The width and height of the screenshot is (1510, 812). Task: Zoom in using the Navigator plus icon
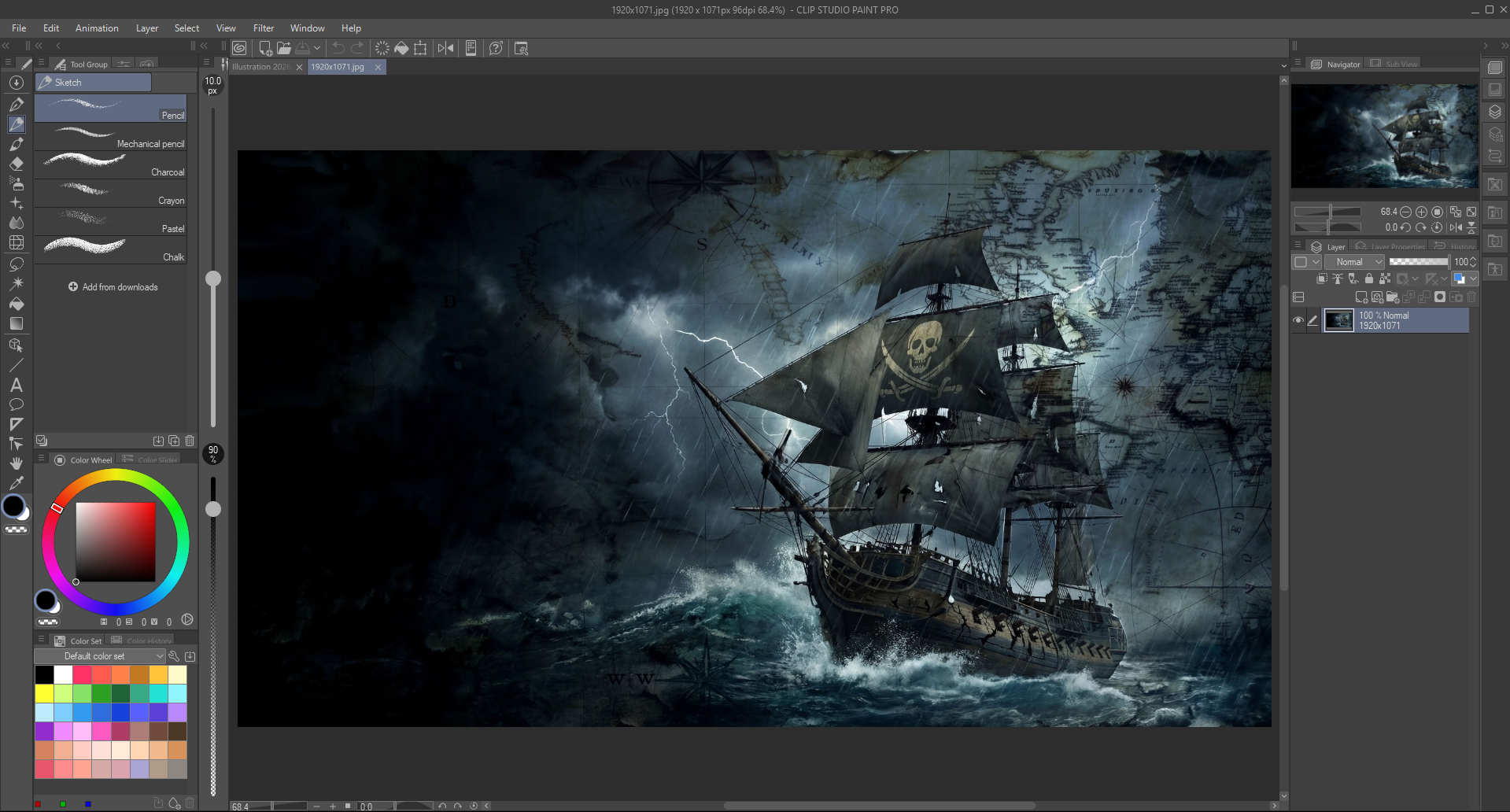[x=1421, y=212]
